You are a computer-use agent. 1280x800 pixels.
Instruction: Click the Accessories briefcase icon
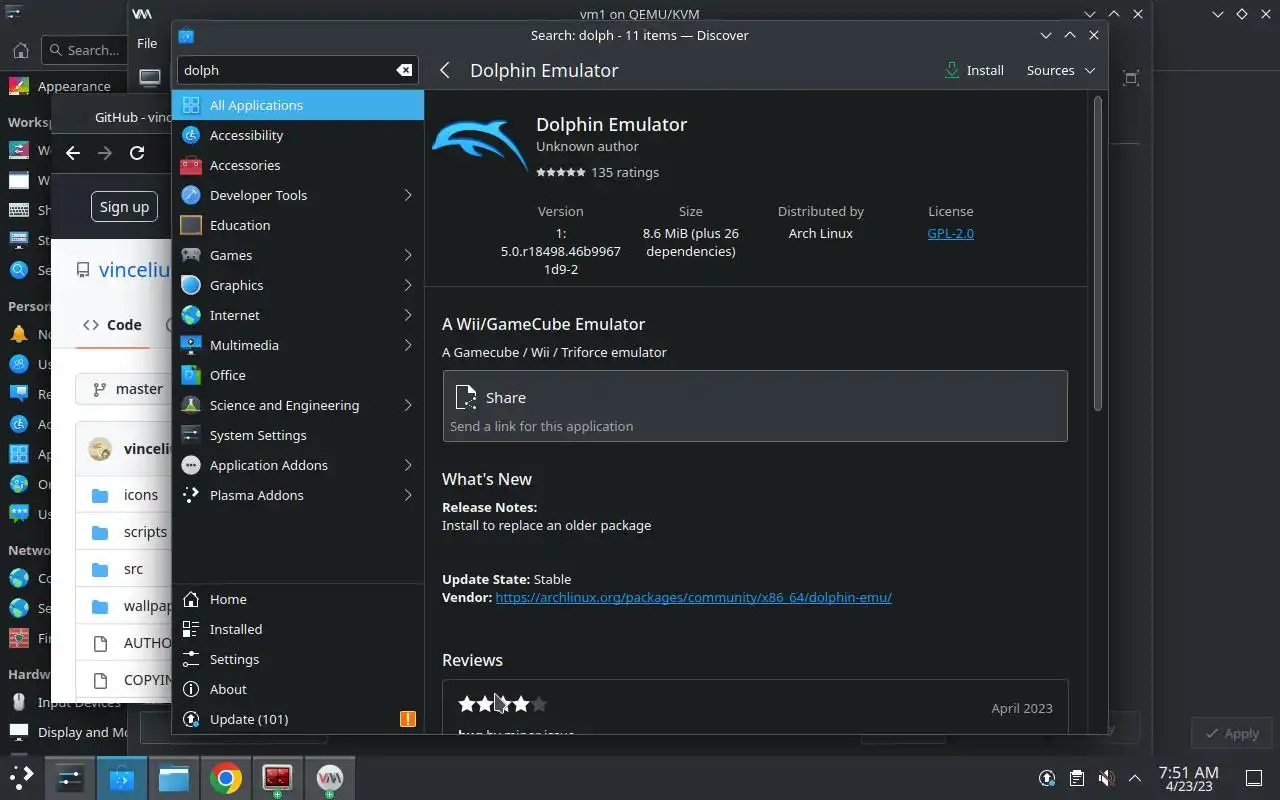[x=191, y=165]
